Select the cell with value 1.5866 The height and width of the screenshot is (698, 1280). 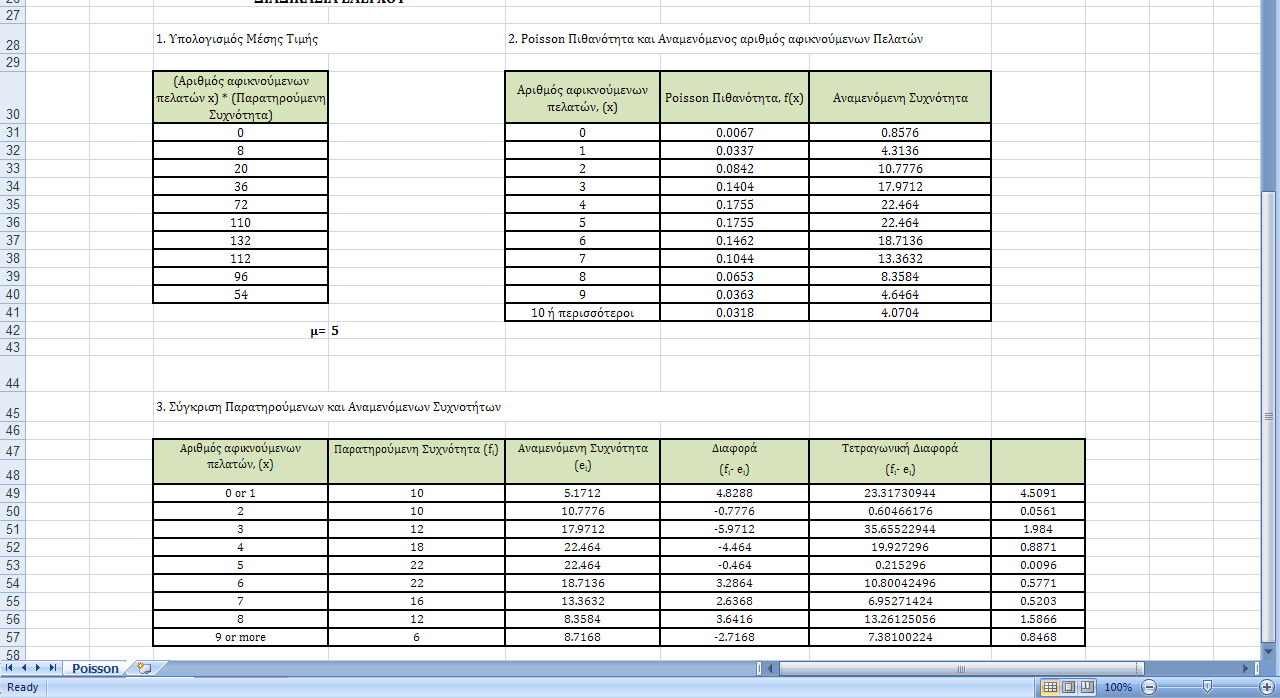(1037, 619)
